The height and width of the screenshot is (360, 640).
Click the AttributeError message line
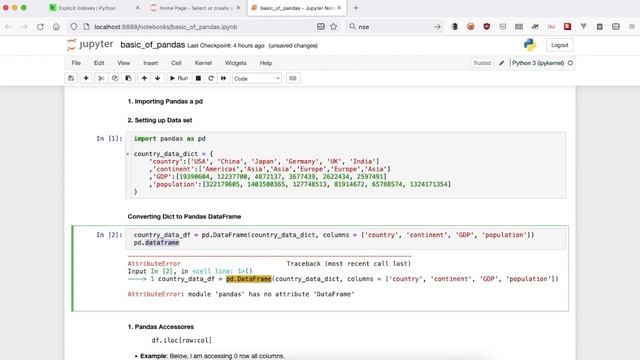241,294
